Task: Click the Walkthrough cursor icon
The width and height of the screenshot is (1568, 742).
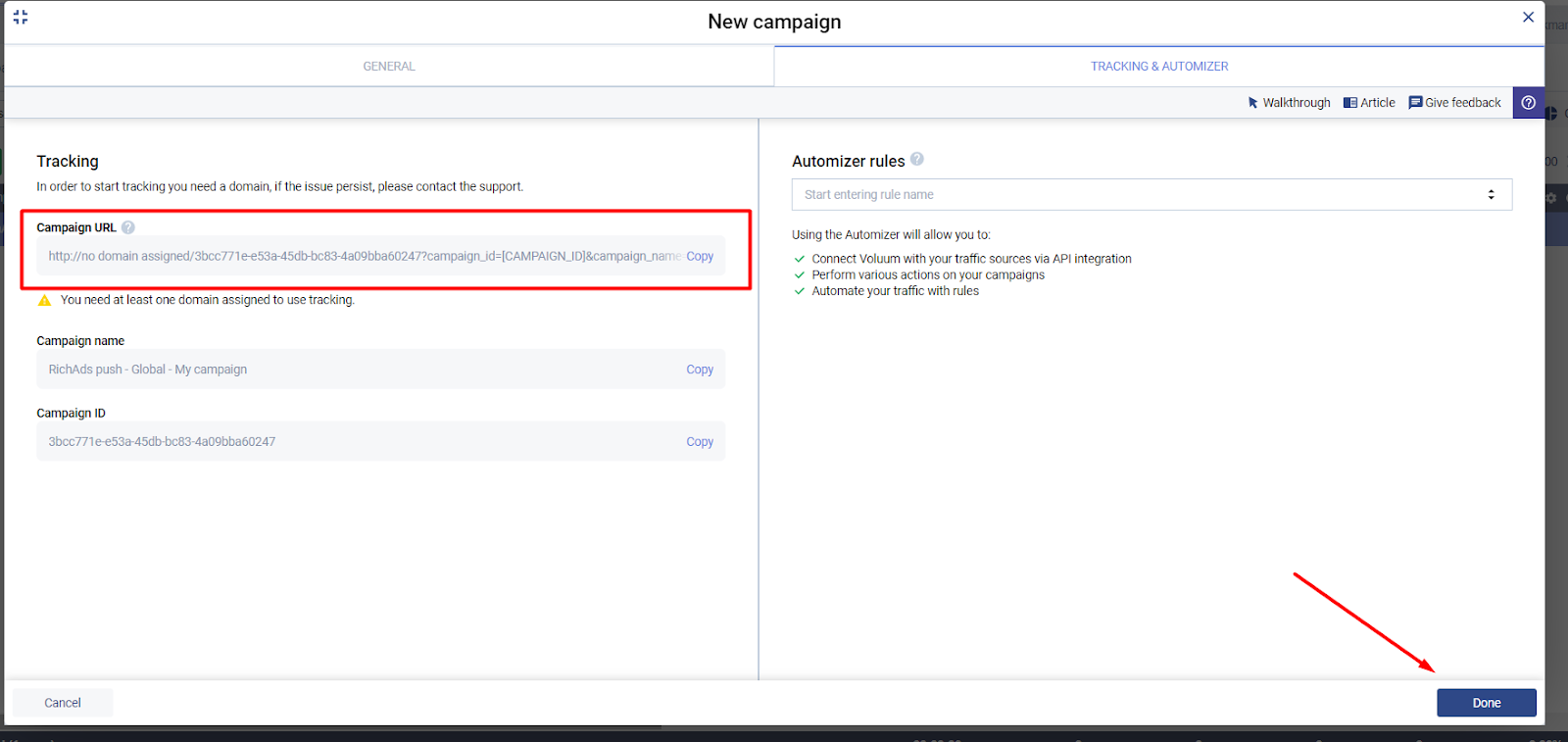Action: tap(1252, 103)
